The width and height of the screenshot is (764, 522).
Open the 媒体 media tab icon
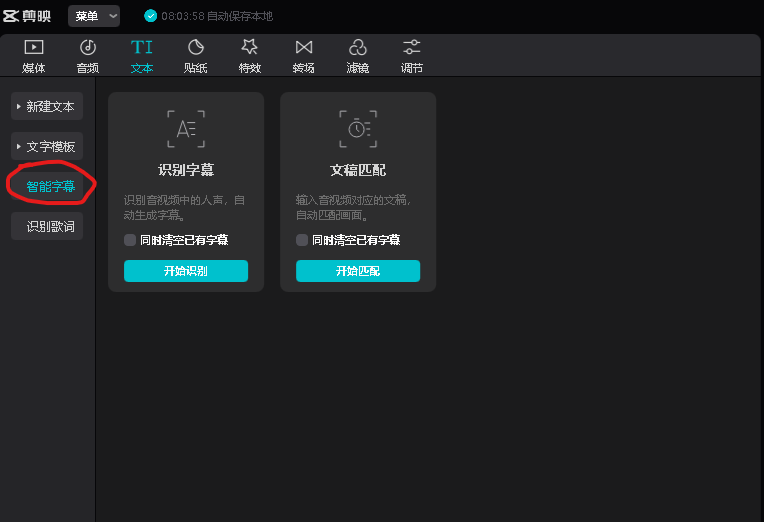[x=34, y=48]
